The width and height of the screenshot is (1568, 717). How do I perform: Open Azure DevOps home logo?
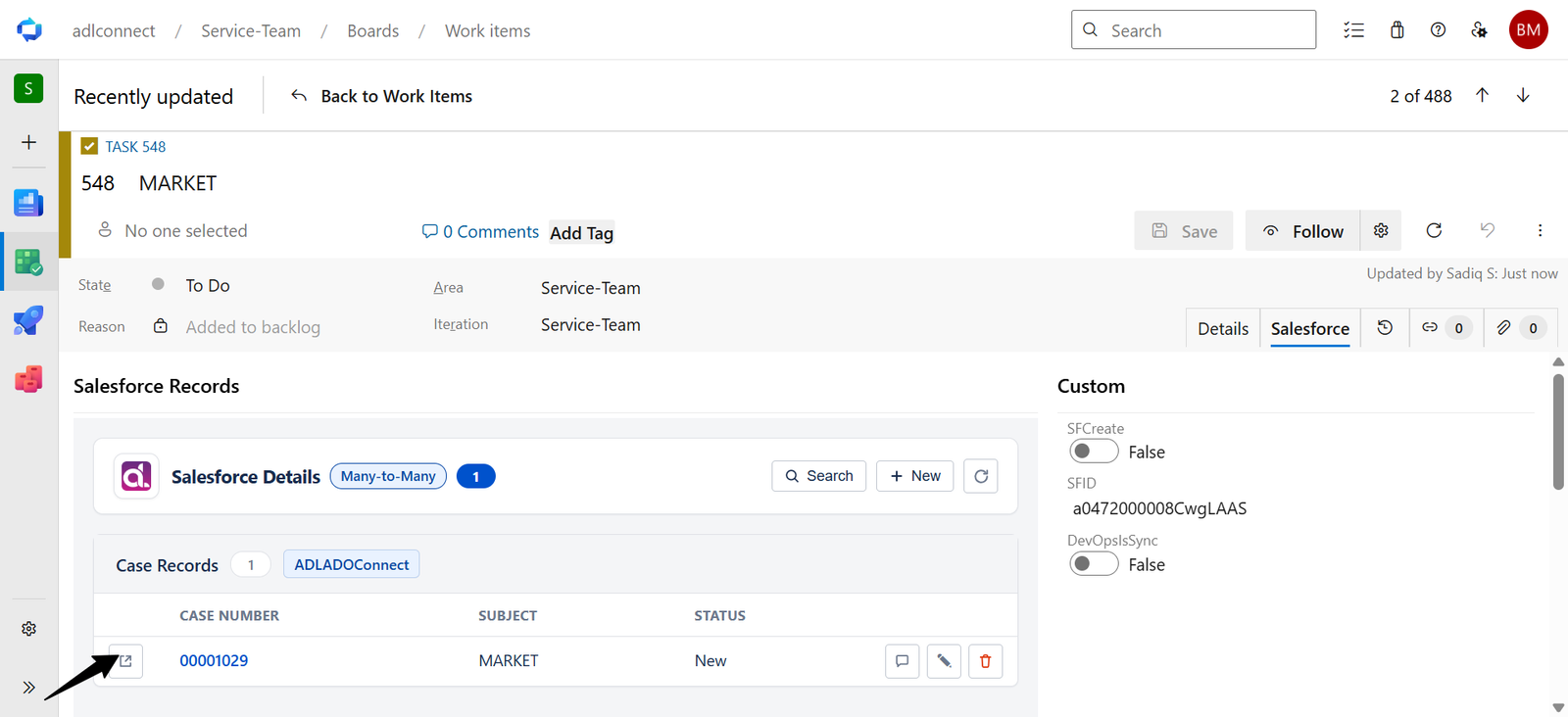pyautogui.click(x=29, y=29)
